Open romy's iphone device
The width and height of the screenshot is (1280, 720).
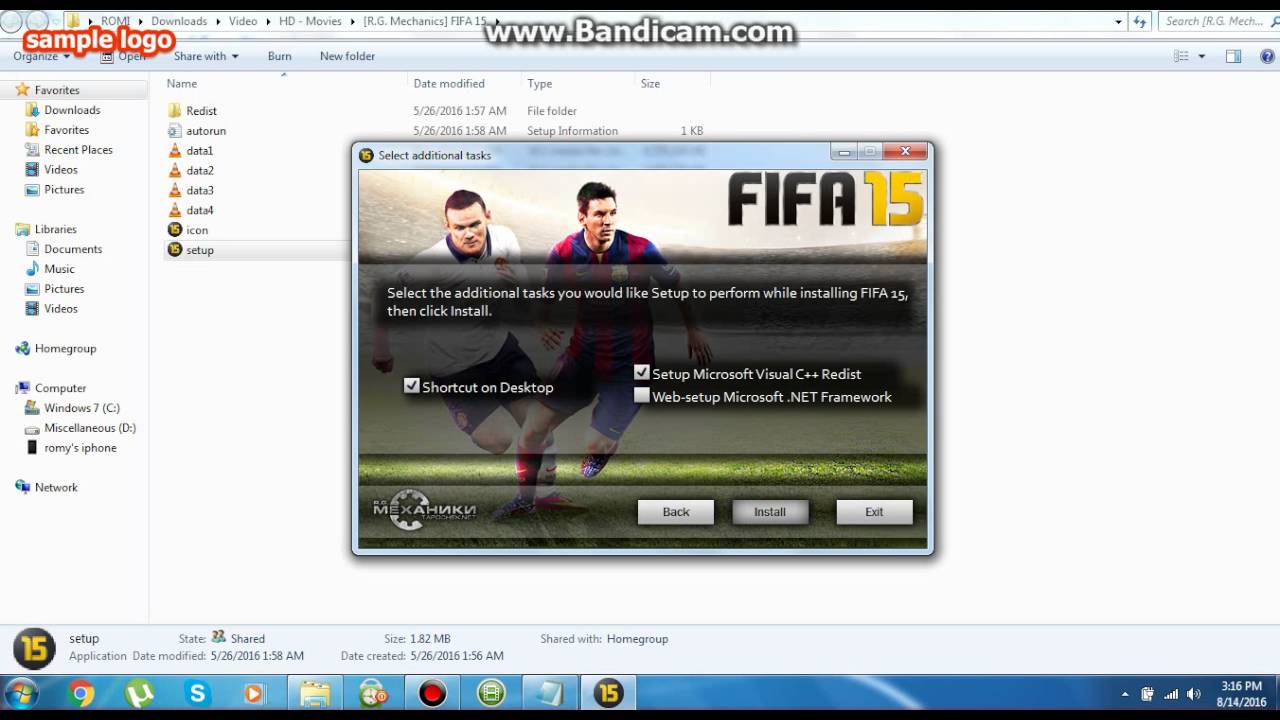point(80,448)
